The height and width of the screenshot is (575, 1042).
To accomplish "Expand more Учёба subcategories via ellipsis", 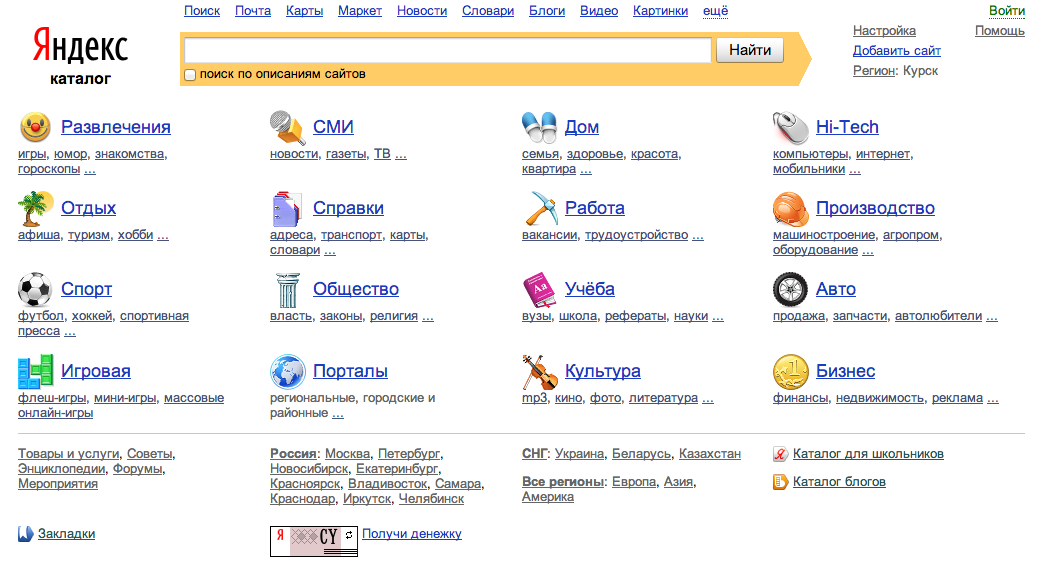I will 718,316.
